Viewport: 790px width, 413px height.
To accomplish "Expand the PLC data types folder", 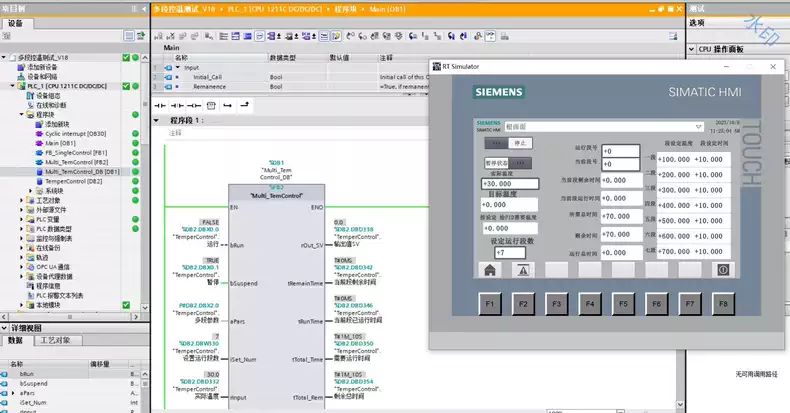I will pyautogui.click(x=22, y=229).
